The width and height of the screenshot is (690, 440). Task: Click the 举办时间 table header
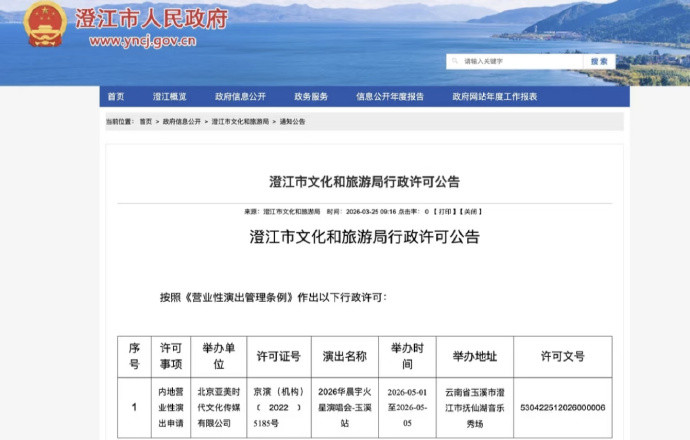pos(407,356)
